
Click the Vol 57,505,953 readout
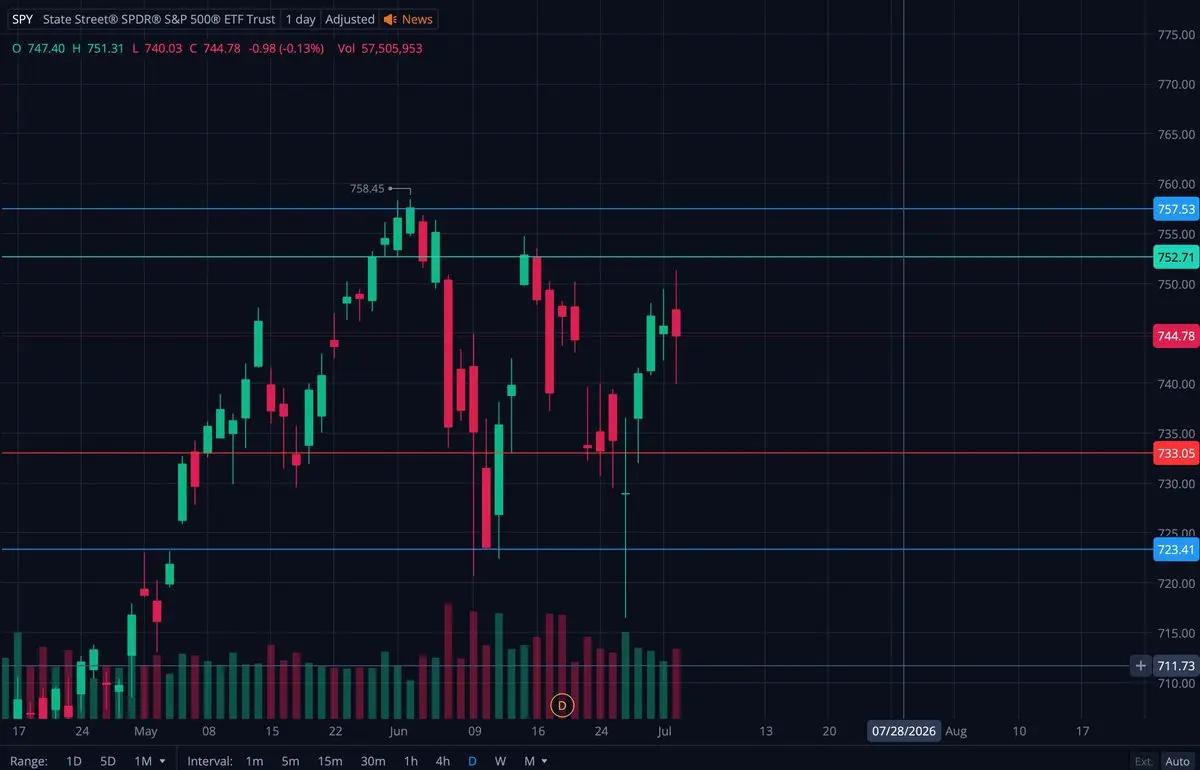[x=380, y=48]
